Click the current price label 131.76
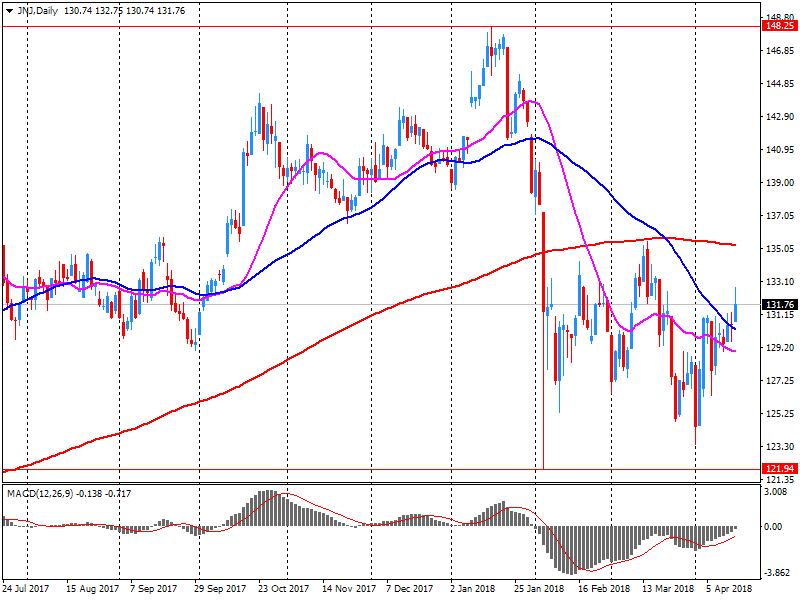The width and height of the screenshot is (800, 600). [780, 305]
